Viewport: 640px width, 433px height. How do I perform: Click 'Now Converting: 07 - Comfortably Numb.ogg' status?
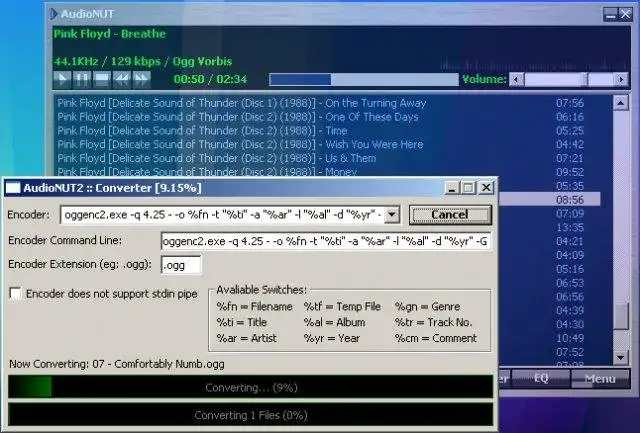point(117,364)
